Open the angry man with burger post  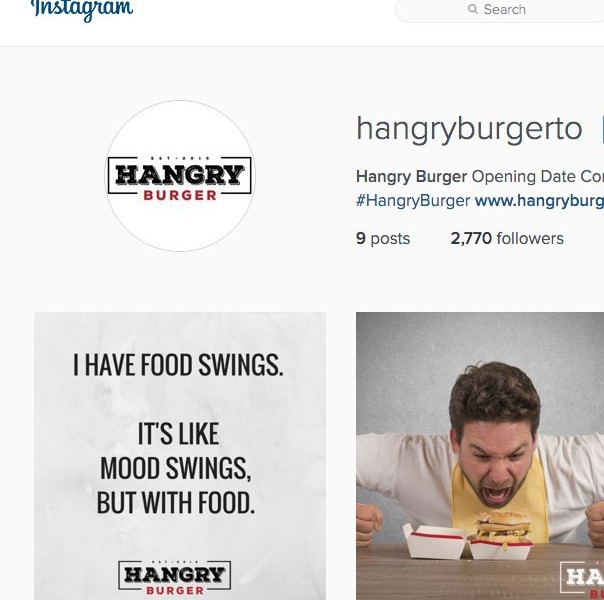(480, 456)
